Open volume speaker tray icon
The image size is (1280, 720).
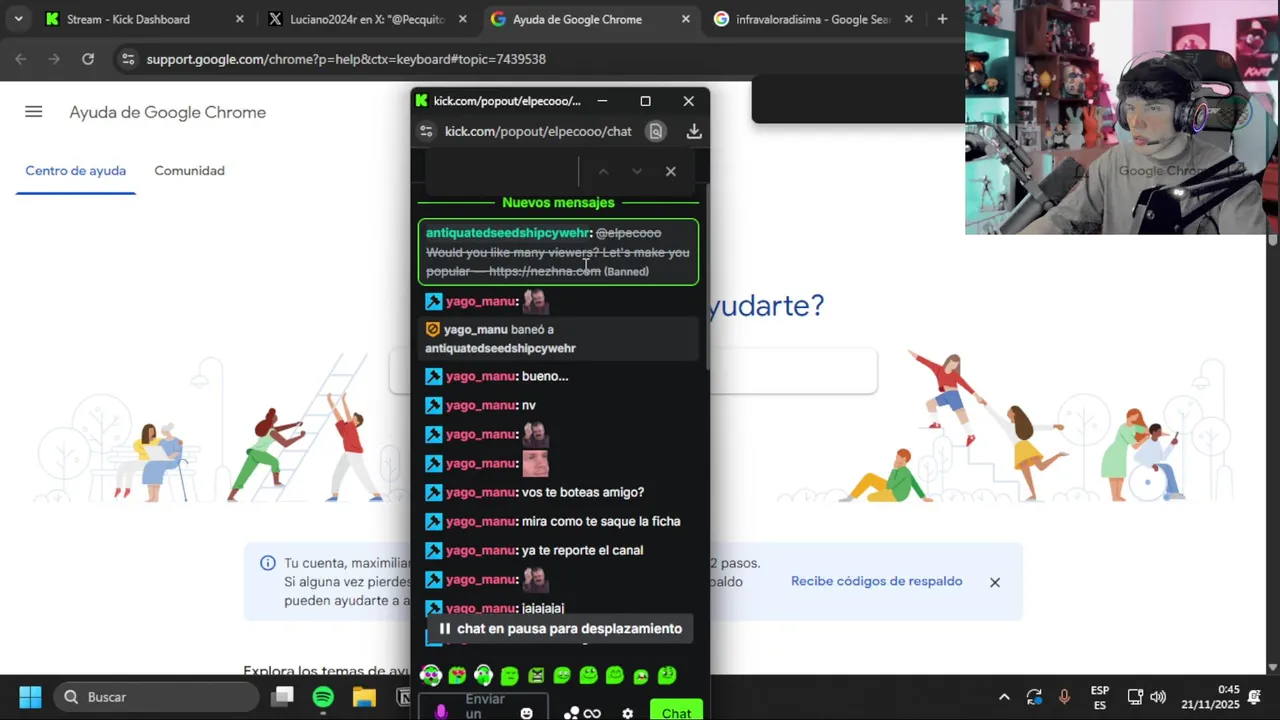point(1158,697)
